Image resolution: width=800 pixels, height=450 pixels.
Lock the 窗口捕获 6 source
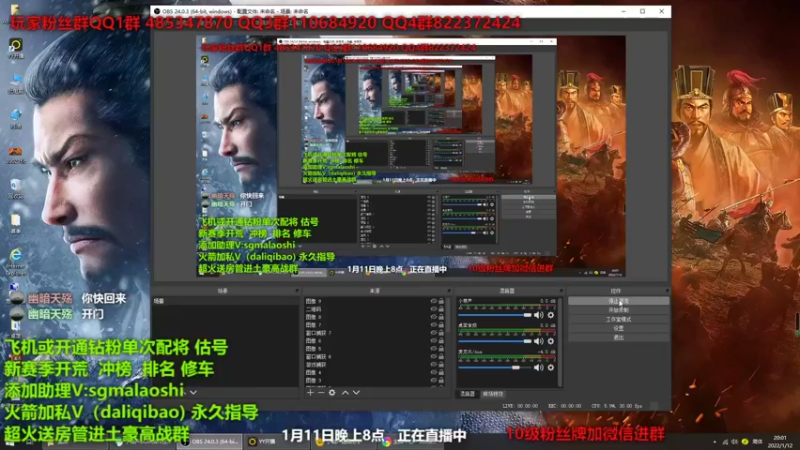tap(441, 357)
